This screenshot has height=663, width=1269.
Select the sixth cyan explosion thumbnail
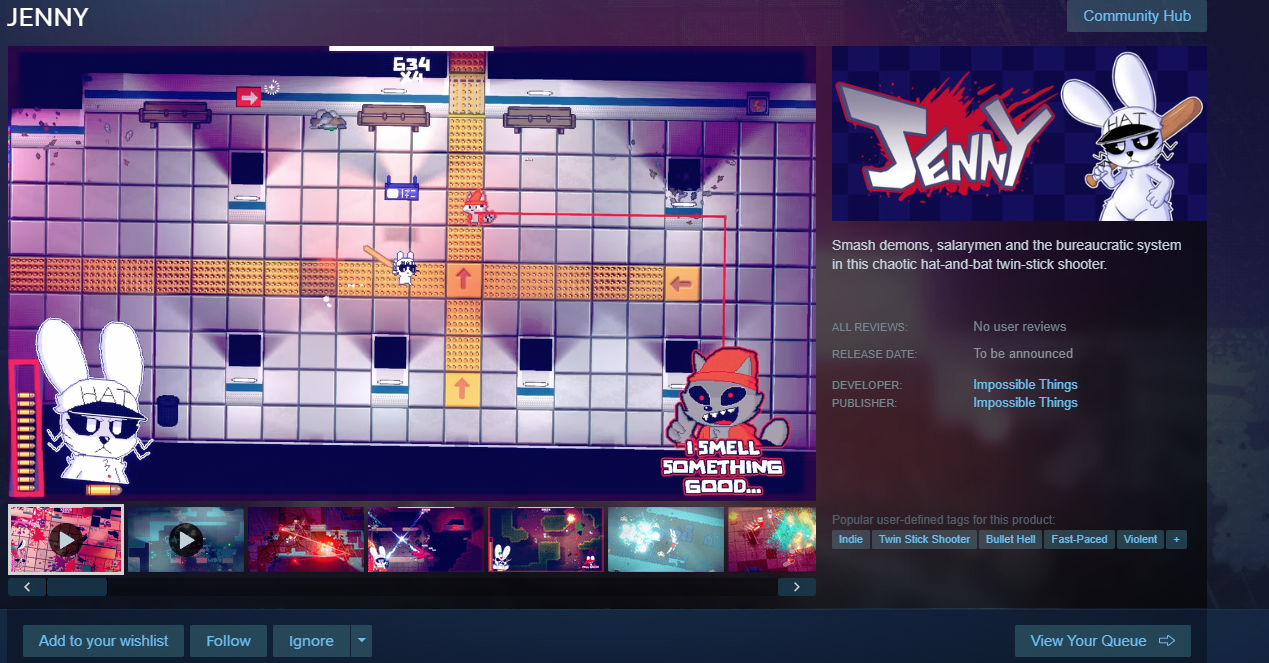[666, 540]
